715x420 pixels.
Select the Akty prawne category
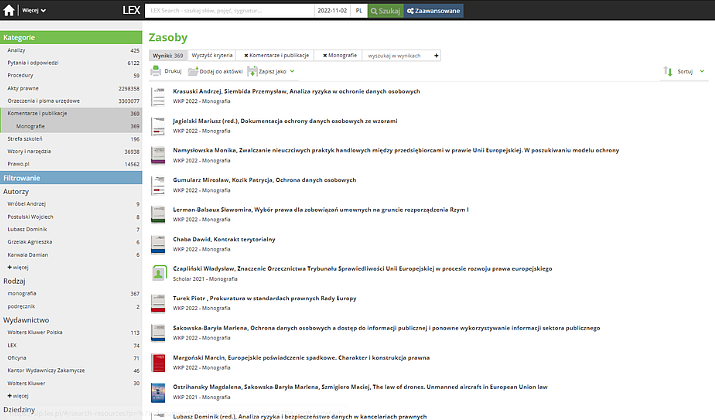tap(23, 88)
